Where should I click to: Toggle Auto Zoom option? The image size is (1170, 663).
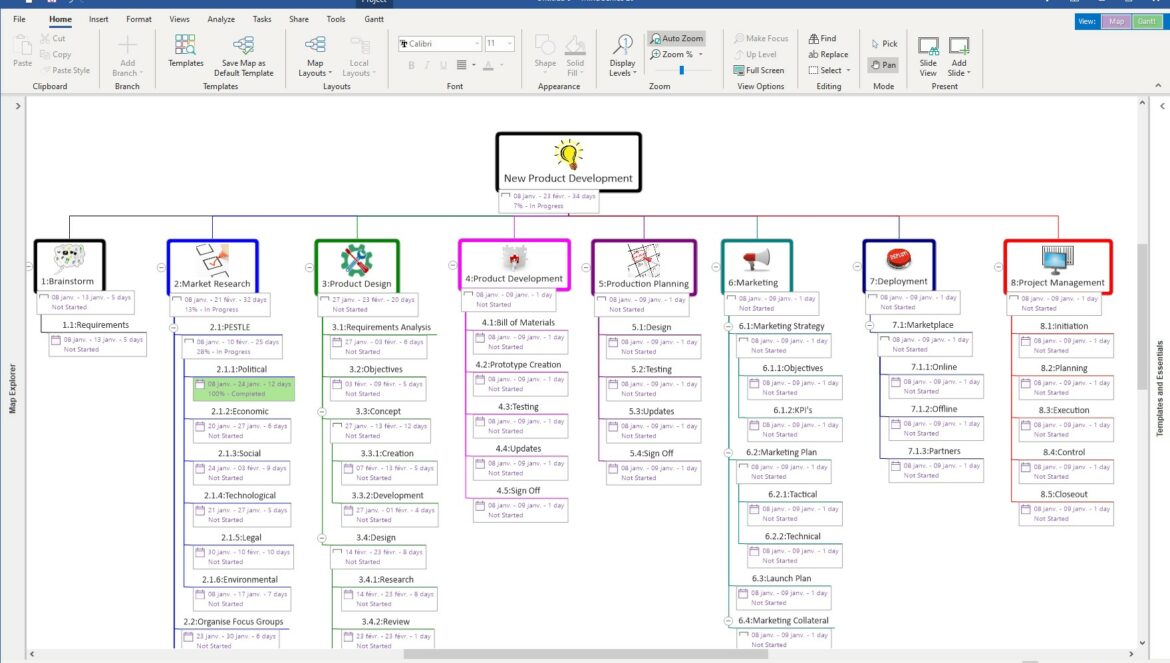(677, 39)
